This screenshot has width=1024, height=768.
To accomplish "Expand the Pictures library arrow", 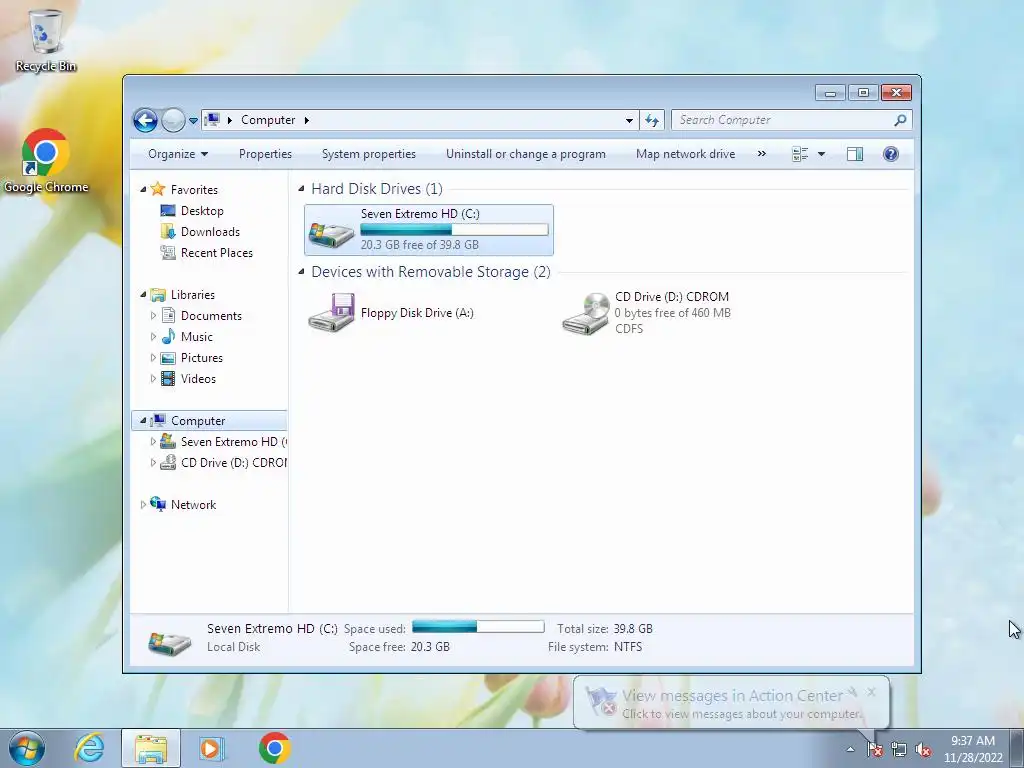I will tap(153, 358).
